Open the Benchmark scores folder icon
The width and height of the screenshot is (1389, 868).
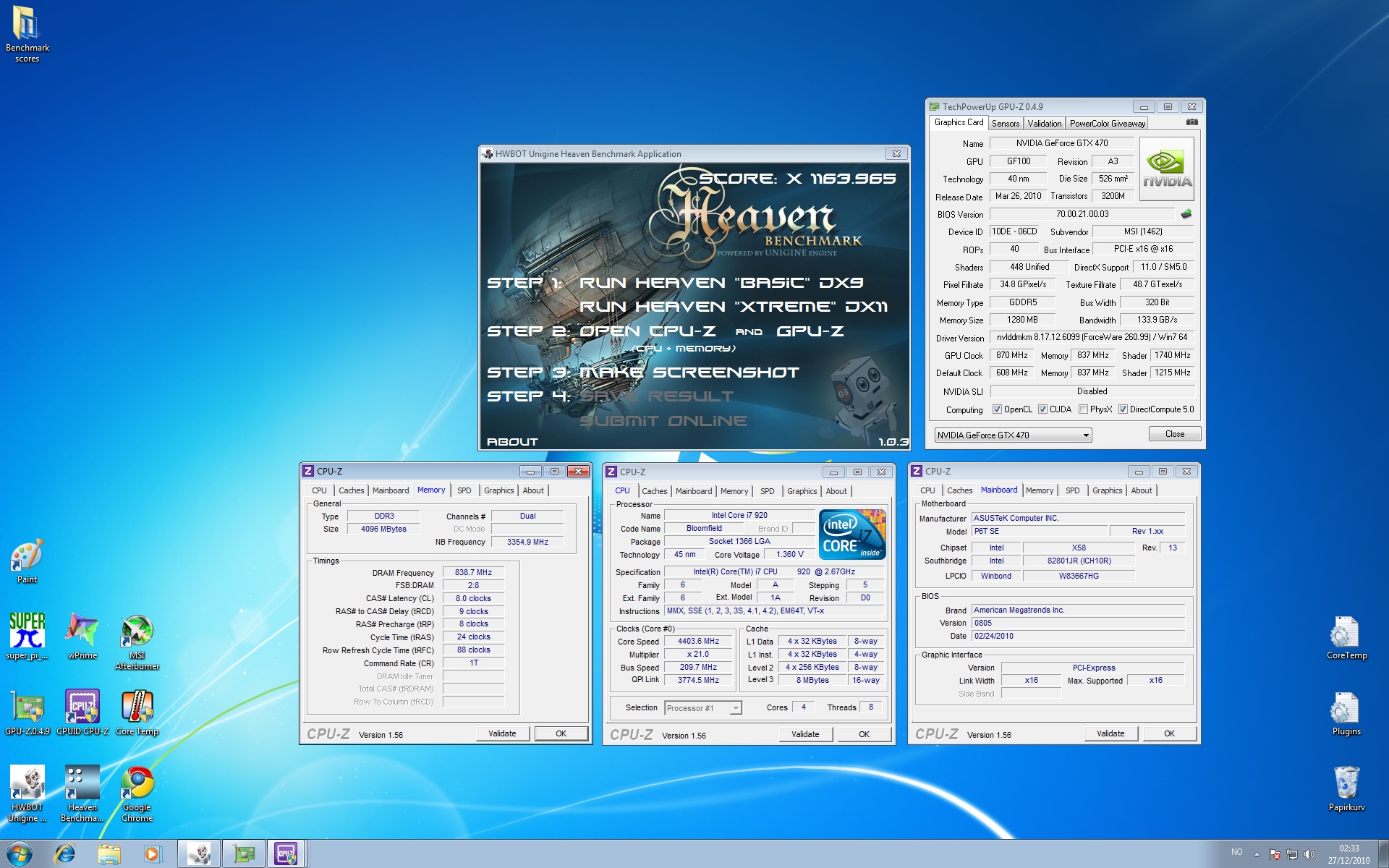coord(27,34)
